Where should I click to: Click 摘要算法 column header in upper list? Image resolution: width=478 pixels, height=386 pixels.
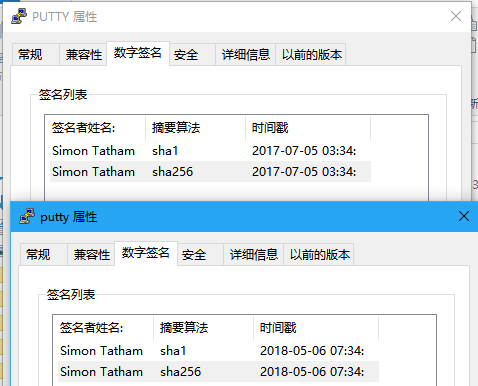pos(196,128)
